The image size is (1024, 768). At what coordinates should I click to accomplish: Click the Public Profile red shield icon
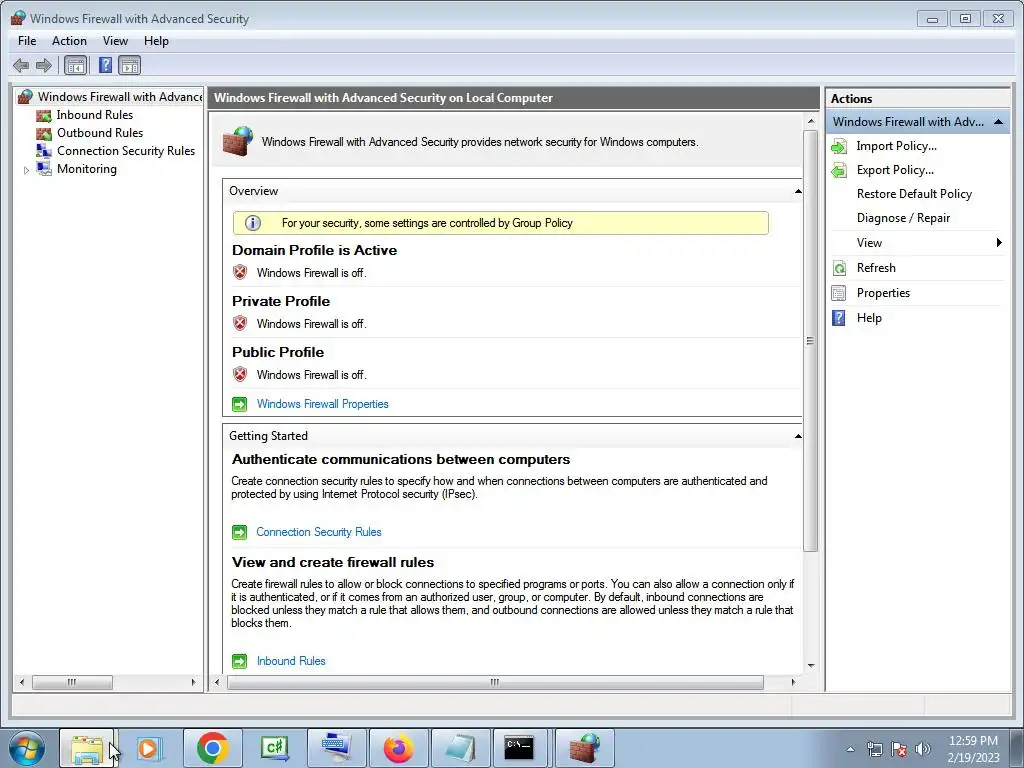click(240, 374)
